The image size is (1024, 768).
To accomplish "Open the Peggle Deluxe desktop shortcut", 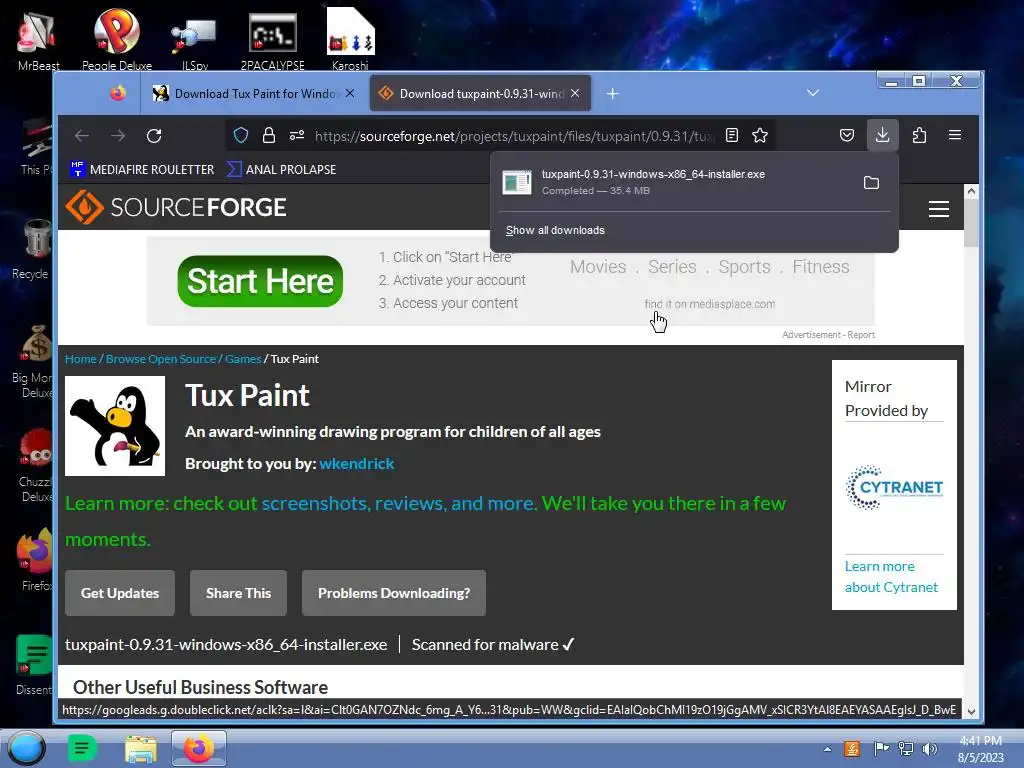I will pos(117,39).
